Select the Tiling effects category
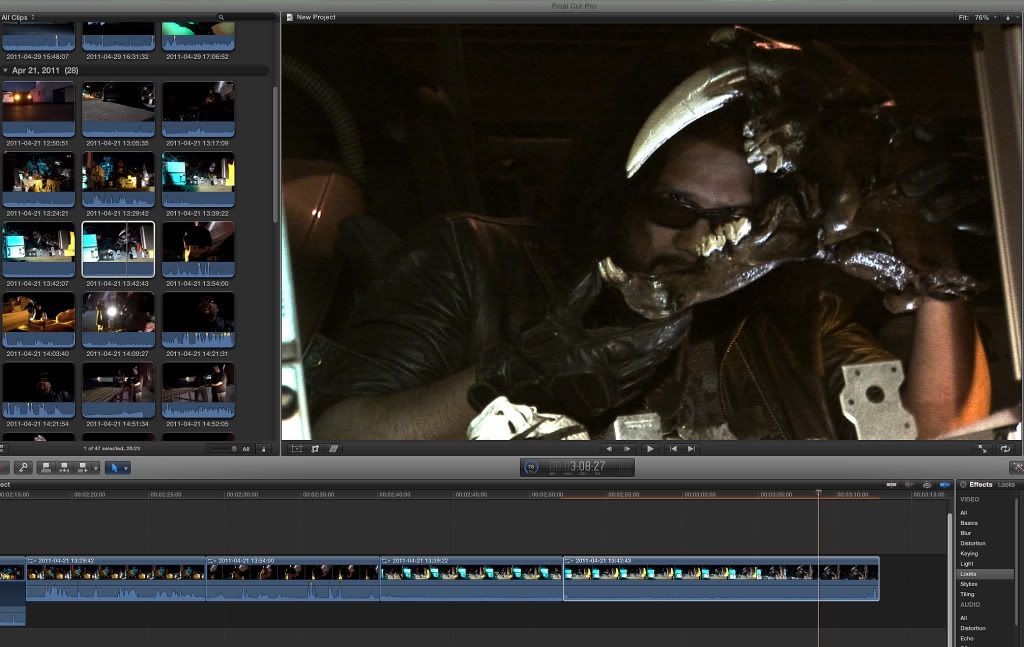Viewport: 1024px width, 647px height. tap(967, 594)
